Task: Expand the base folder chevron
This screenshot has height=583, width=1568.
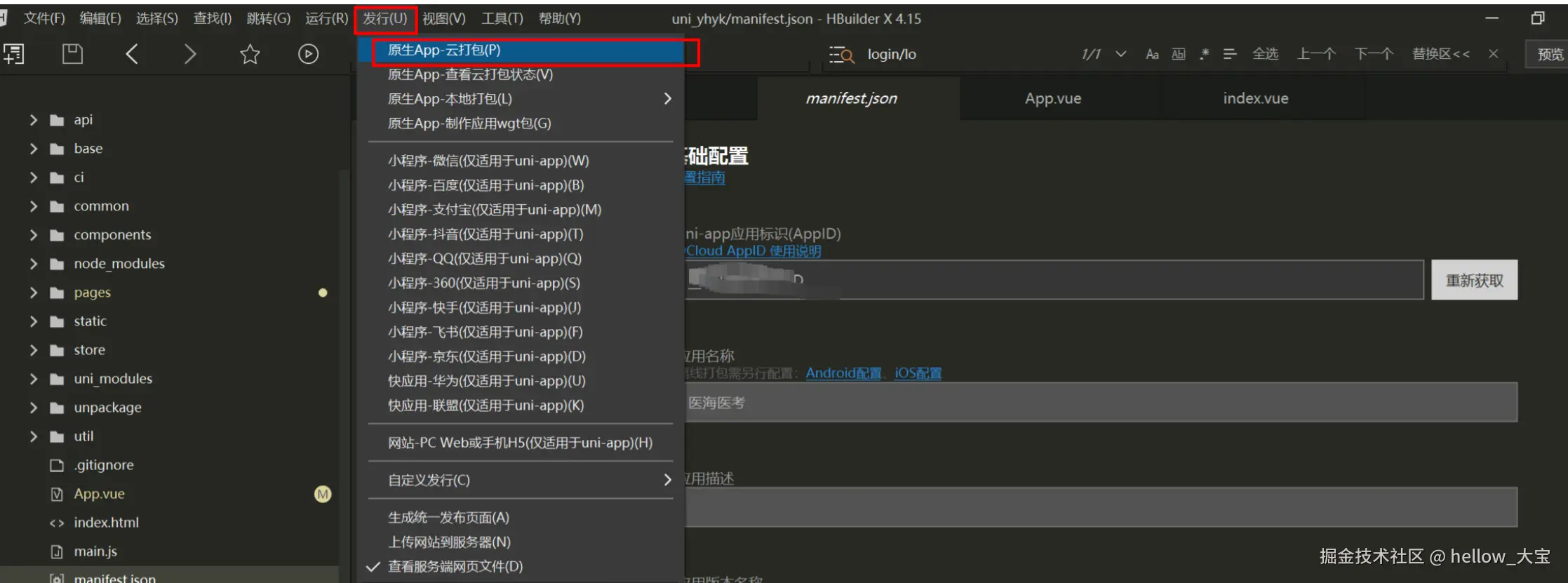Action: pos(33,149)
